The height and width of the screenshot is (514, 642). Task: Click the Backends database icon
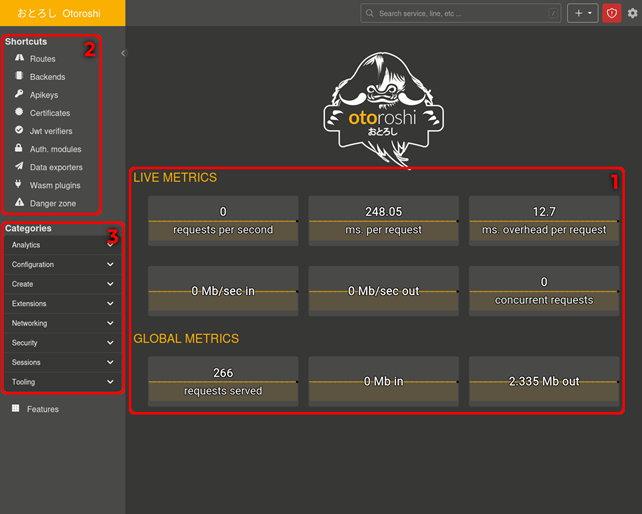(x=19, y=76)
